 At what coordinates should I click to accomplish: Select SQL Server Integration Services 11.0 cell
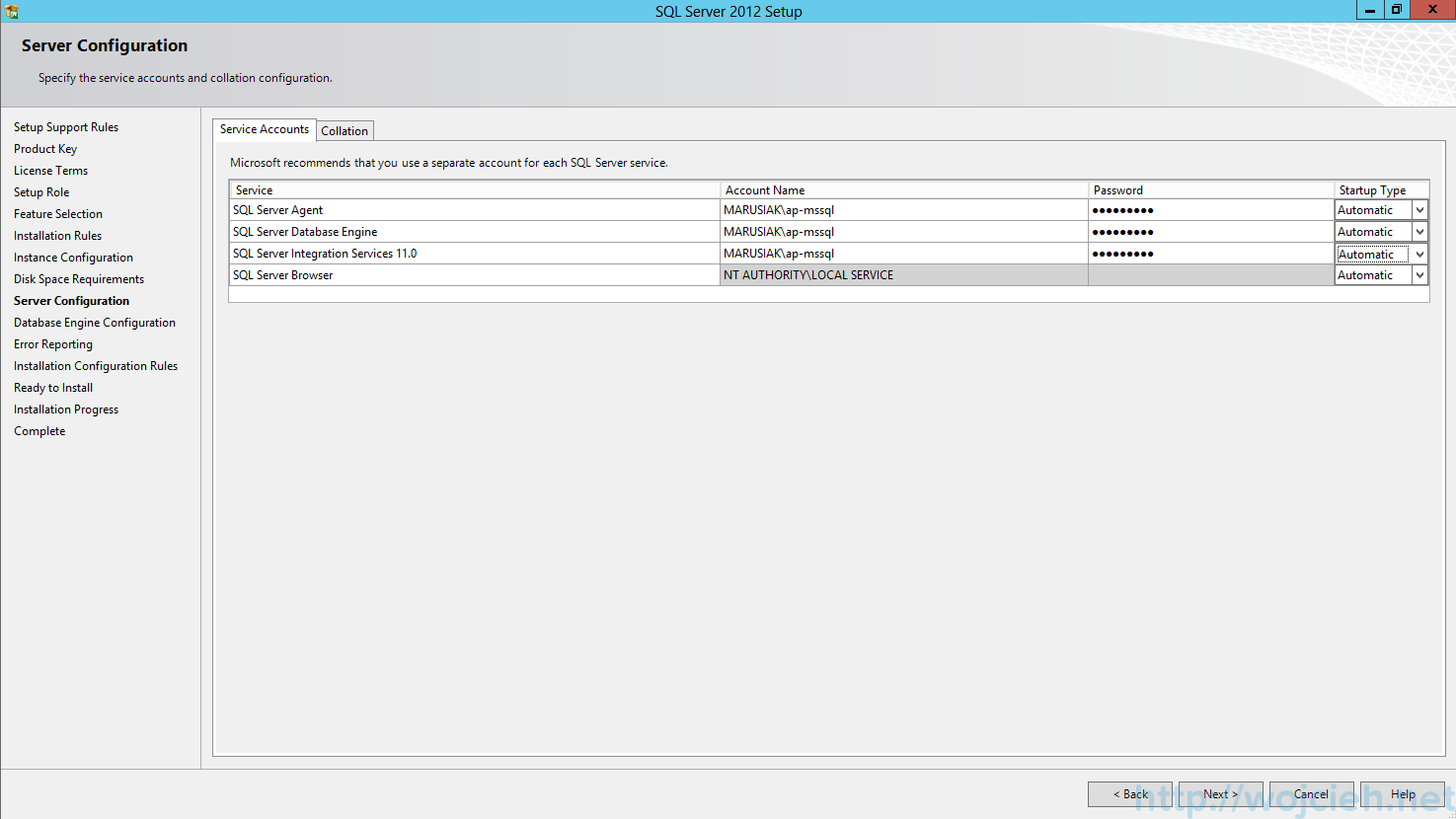[475, 254]
